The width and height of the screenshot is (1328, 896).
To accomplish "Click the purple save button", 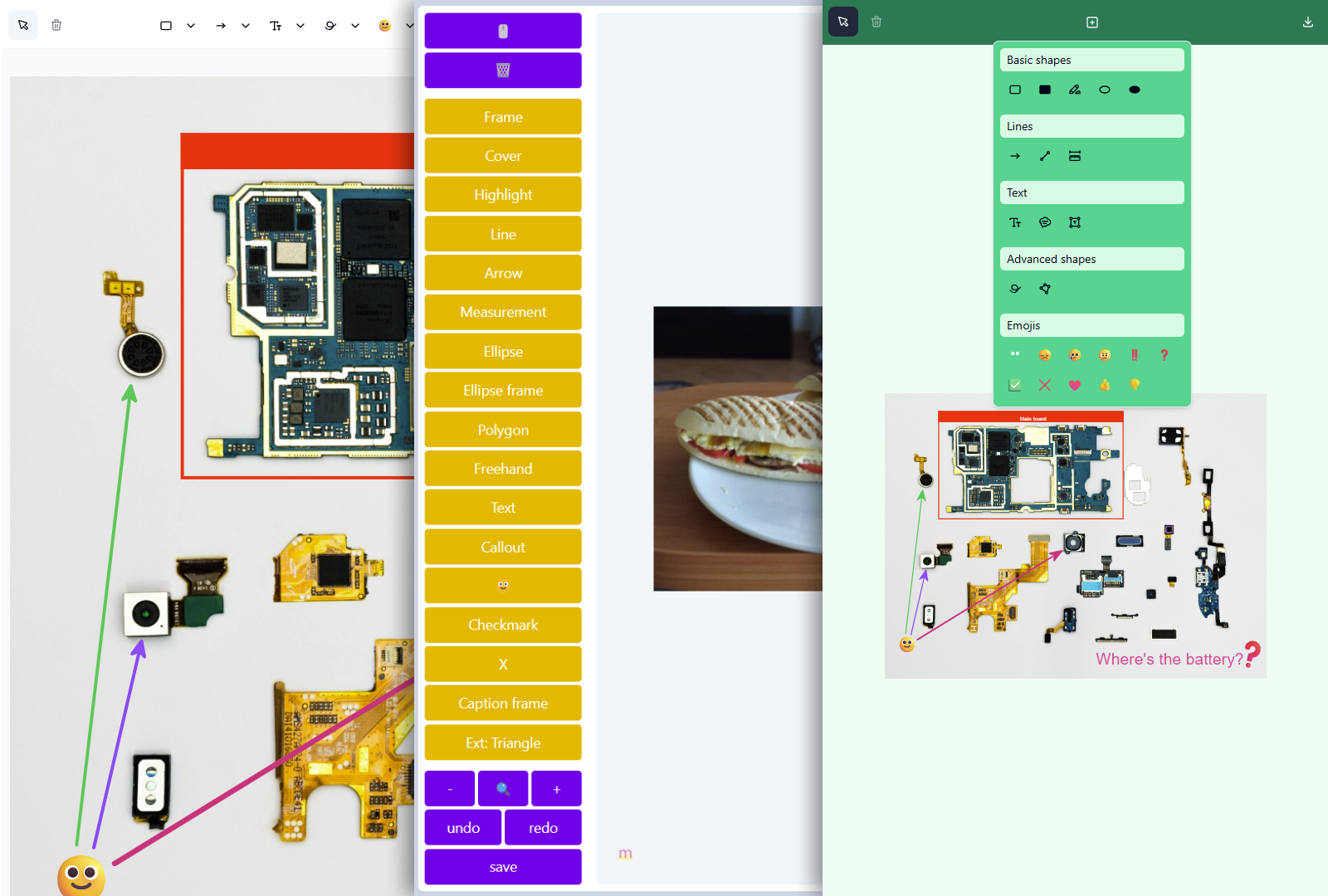I will [503, 867].
